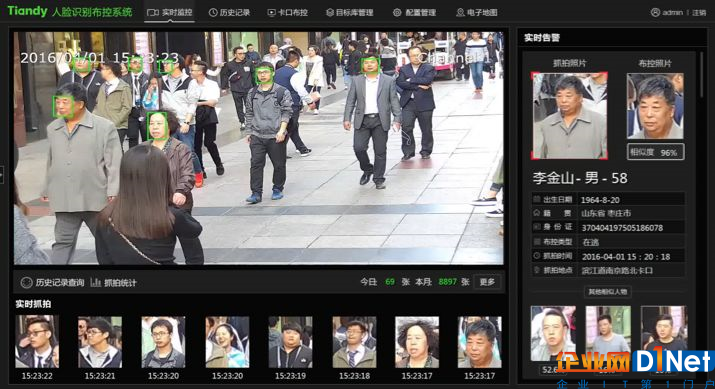Switch to 历史记录 tab
The image size is (715, 389).
click(229, 12)
